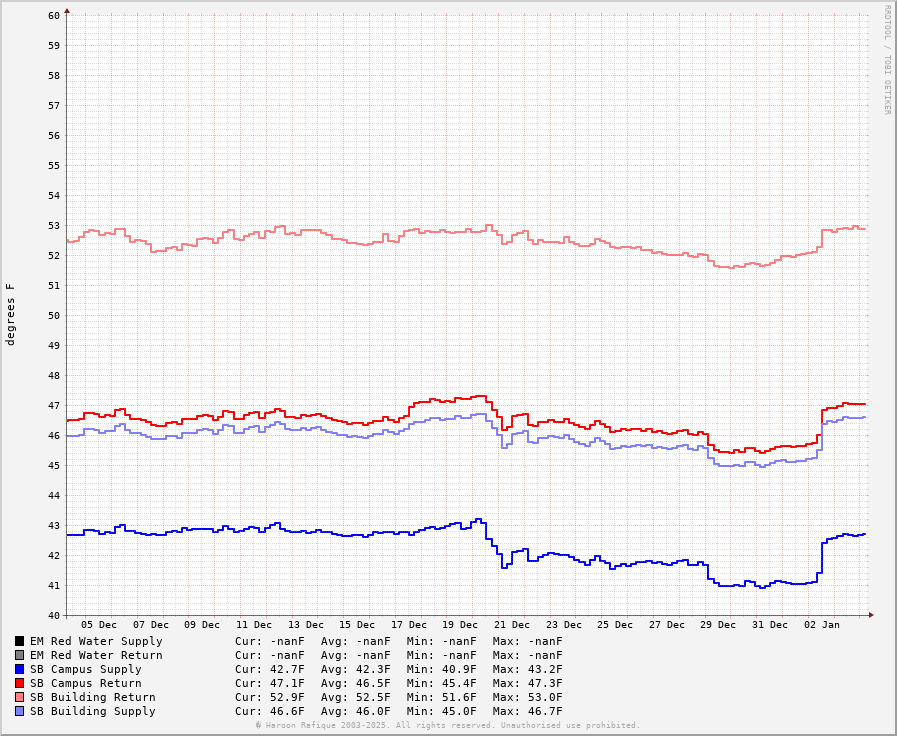Click the black EM Red Water Supply swatch
Viewport: 897px width, 736px height.
(19, 641)
